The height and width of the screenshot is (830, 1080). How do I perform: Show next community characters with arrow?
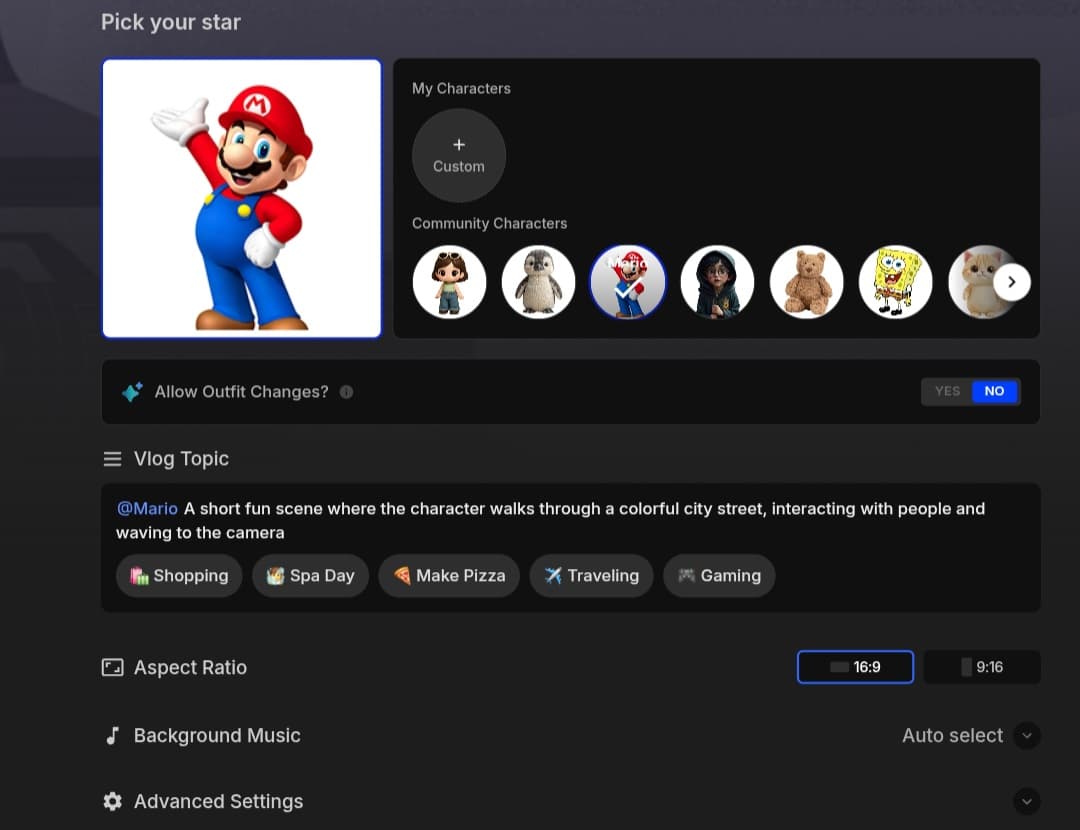1012,282
